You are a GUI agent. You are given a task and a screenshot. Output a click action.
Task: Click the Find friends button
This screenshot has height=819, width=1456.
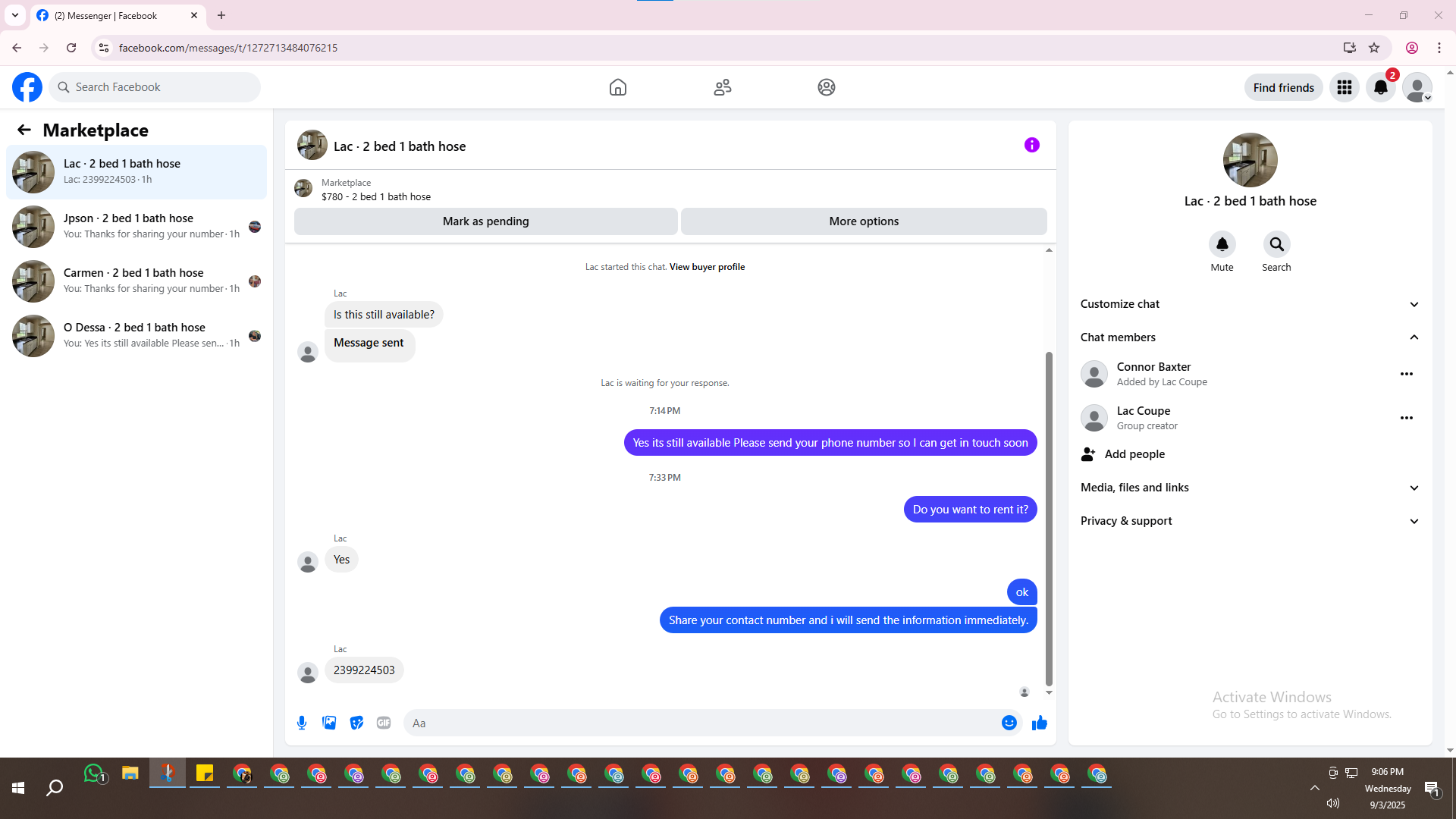(1284, 87)
